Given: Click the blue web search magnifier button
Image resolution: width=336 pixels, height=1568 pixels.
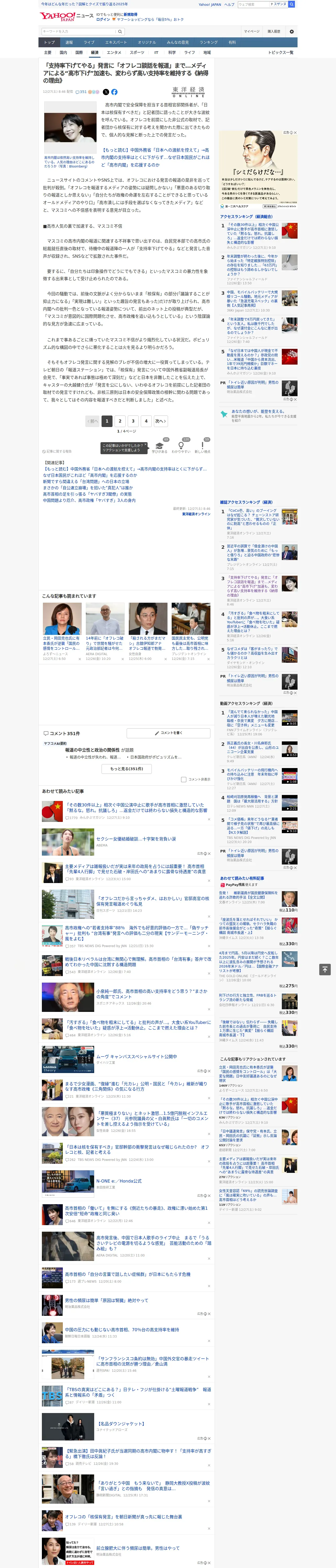Looking at the screenshot, I should point(292,4).
